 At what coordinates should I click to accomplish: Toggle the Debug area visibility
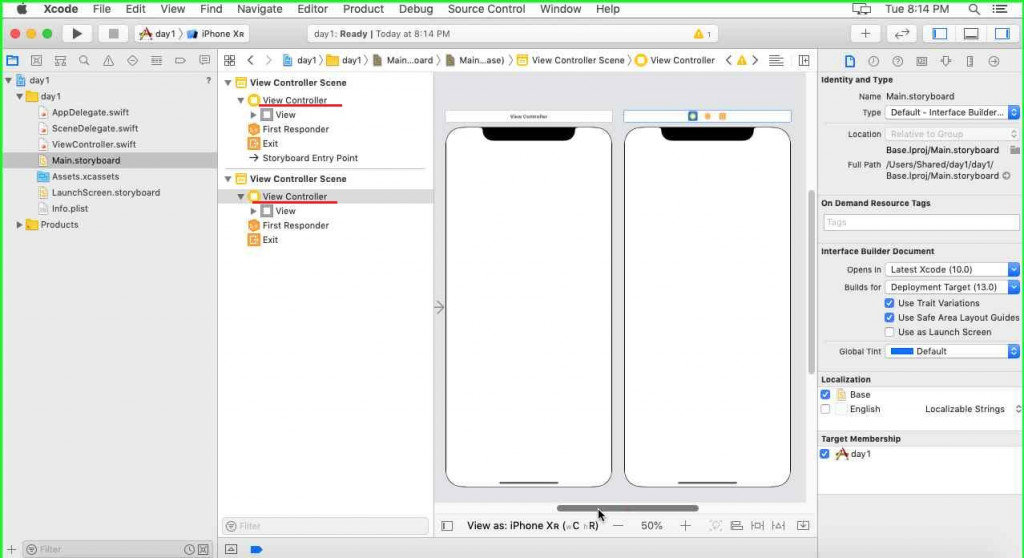(971, 33)
